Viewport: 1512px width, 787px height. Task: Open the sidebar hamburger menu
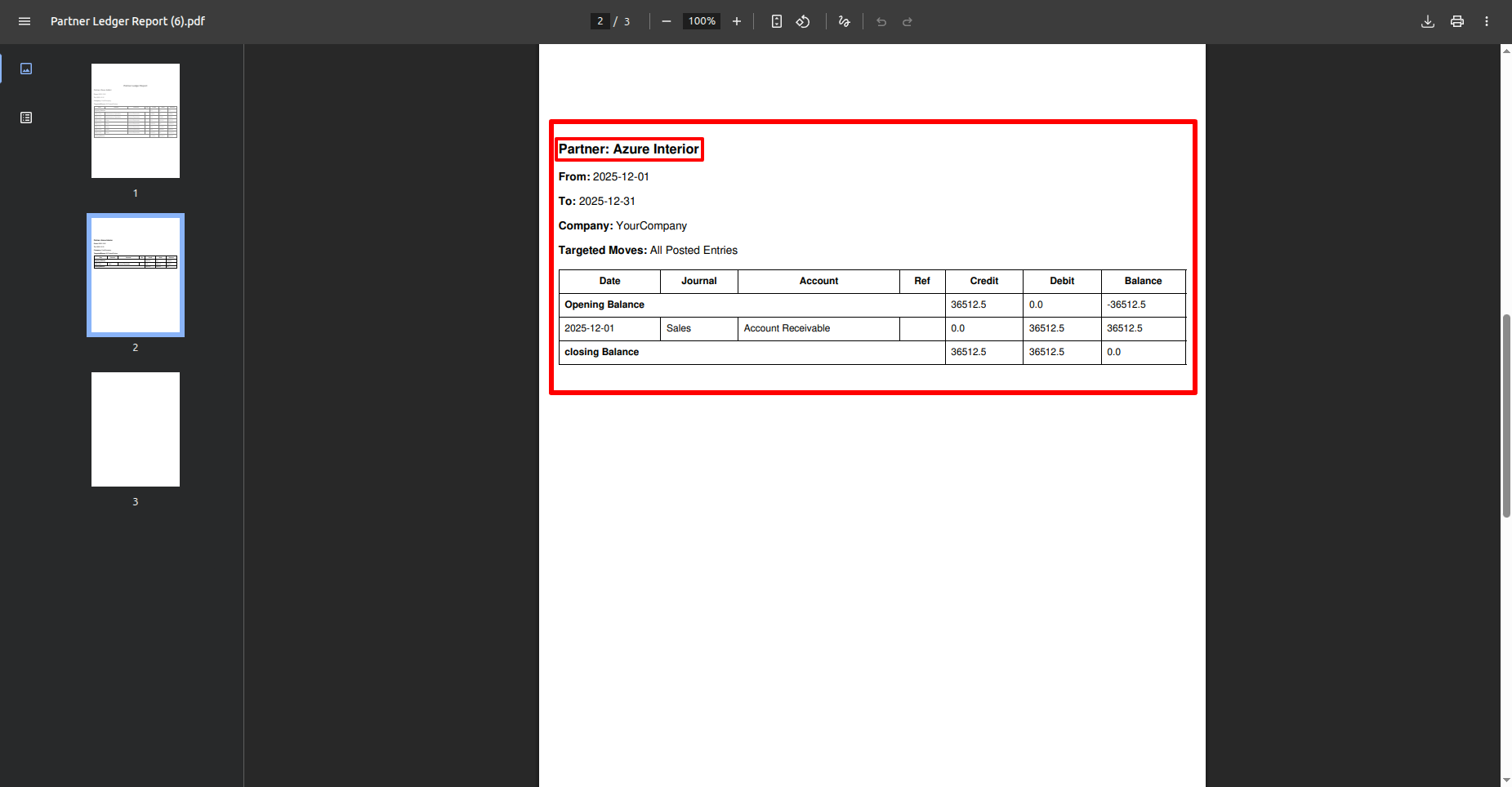point(25,21)
